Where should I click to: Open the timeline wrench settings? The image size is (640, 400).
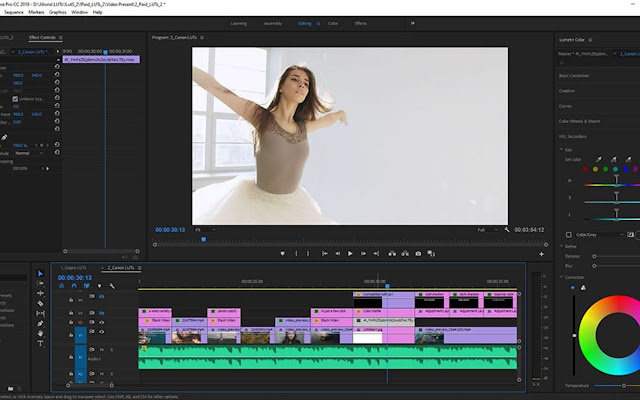coord(112,286)
